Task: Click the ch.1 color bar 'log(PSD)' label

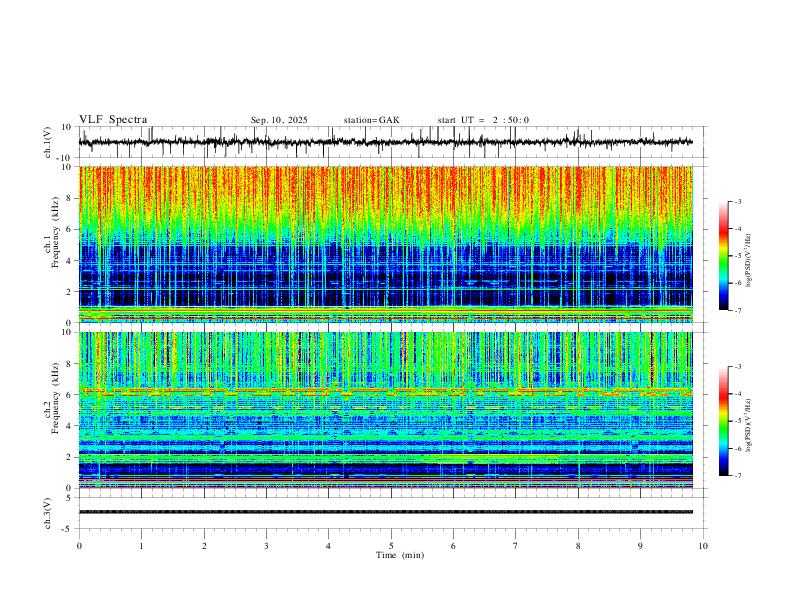Action: coord(749,260)
